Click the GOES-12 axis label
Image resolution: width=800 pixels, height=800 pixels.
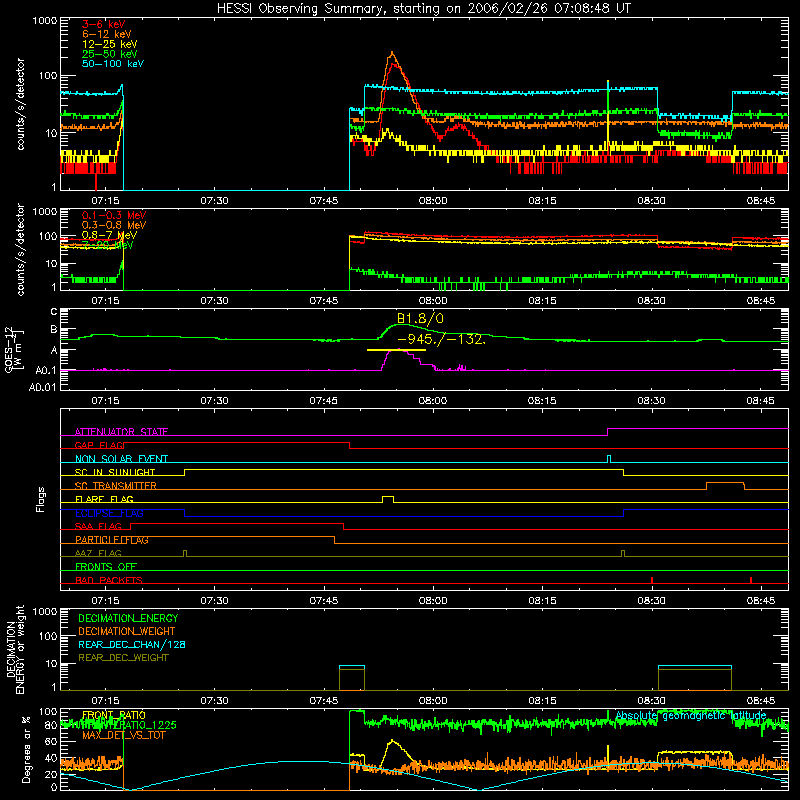(x=13, y=349)
